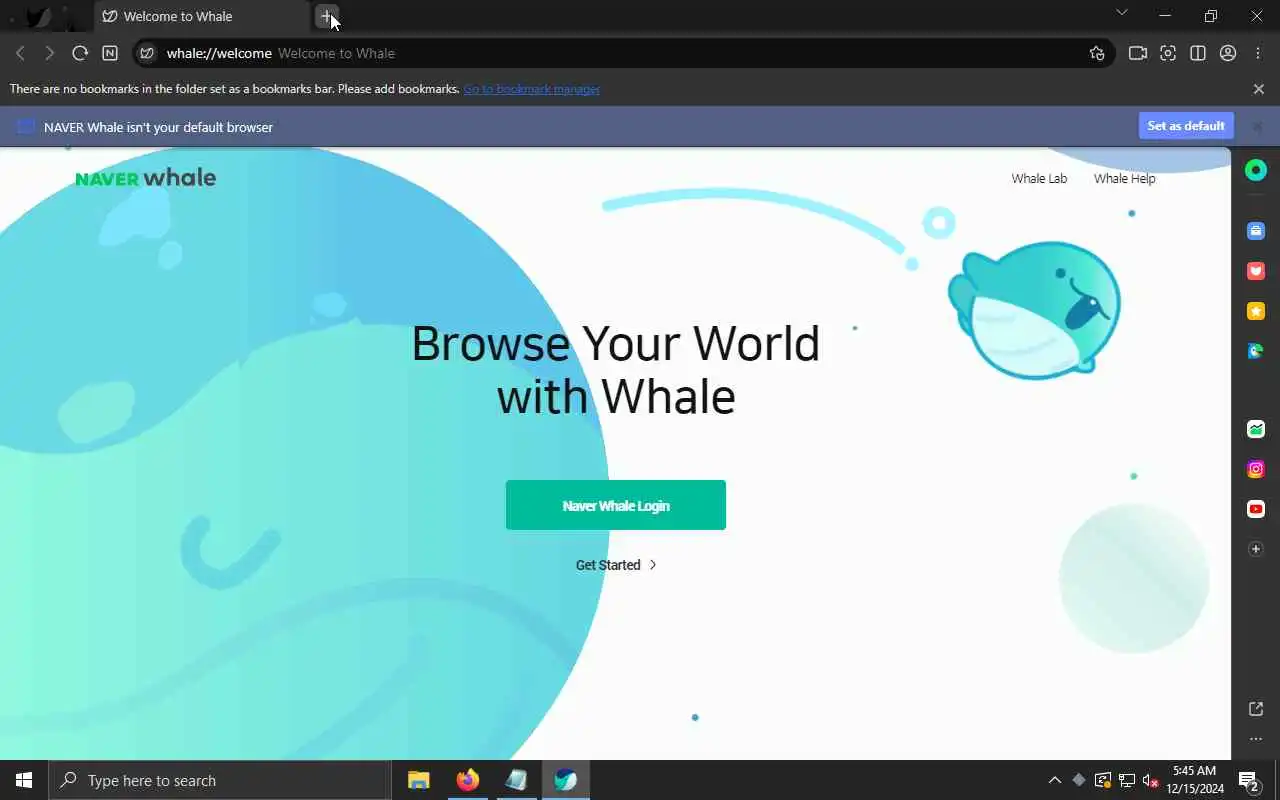Image resolution: width=1280 pixels, height=800 pixels.
Task: Reload the current page
Action: click(80, 53)
